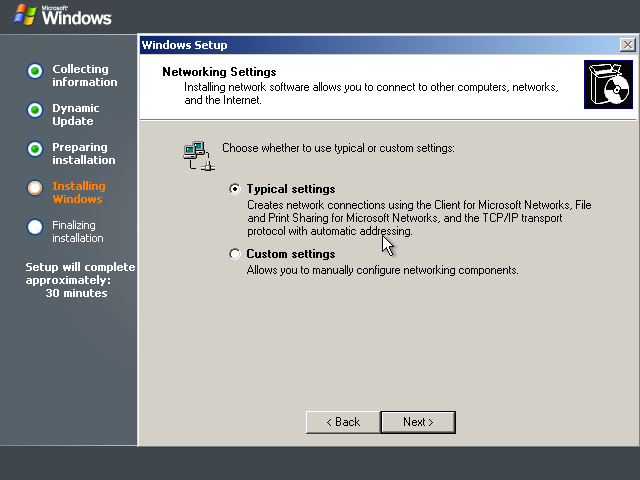Click the setup CD box icon
Viewport: 640px width, 480px height.
(x=608, y=84)
